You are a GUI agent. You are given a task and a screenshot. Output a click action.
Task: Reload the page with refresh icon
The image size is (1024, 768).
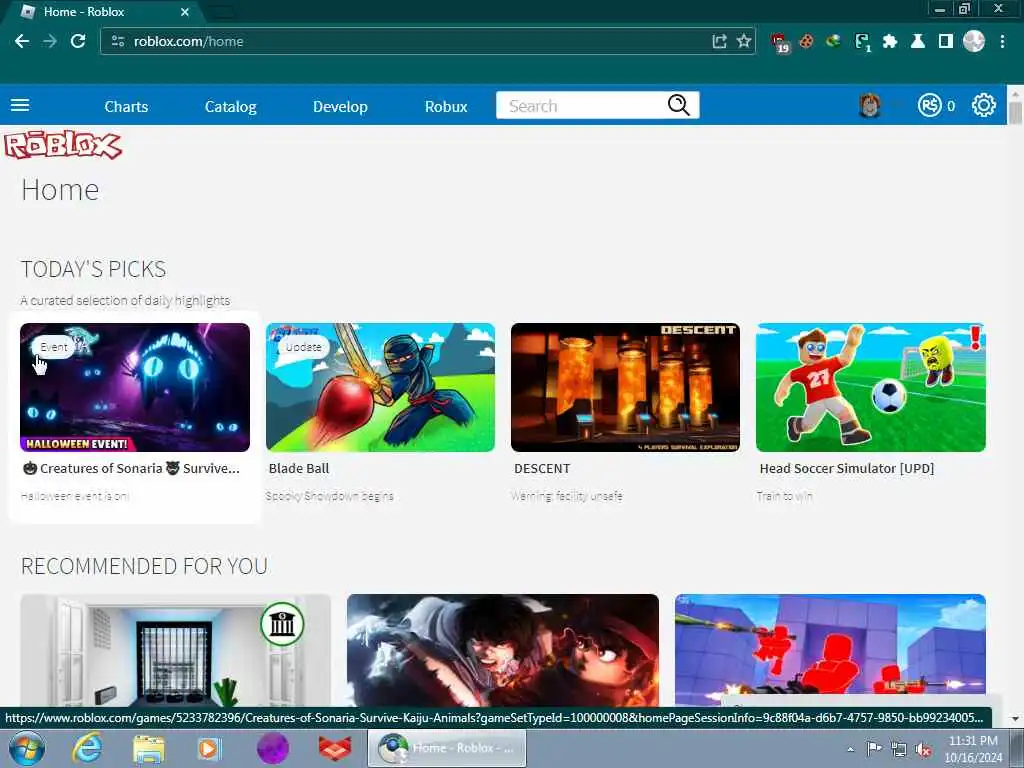[x=78, y=41]
